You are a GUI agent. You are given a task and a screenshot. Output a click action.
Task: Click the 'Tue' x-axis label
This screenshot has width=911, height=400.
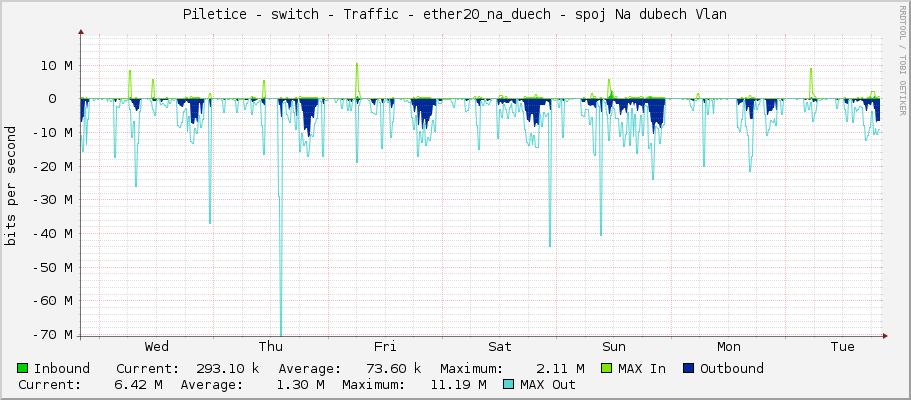(842, 347)
